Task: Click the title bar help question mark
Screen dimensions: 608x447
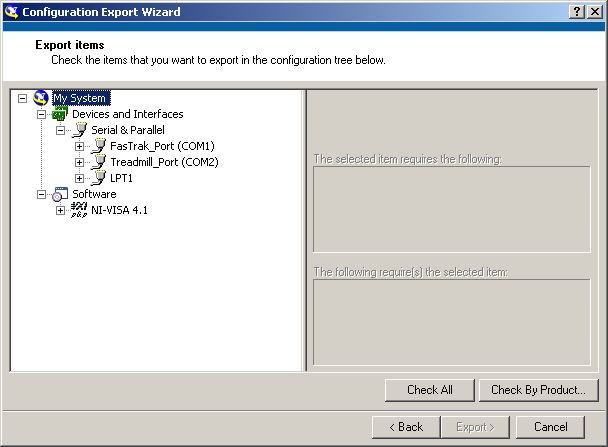Action: click(577, 12)
